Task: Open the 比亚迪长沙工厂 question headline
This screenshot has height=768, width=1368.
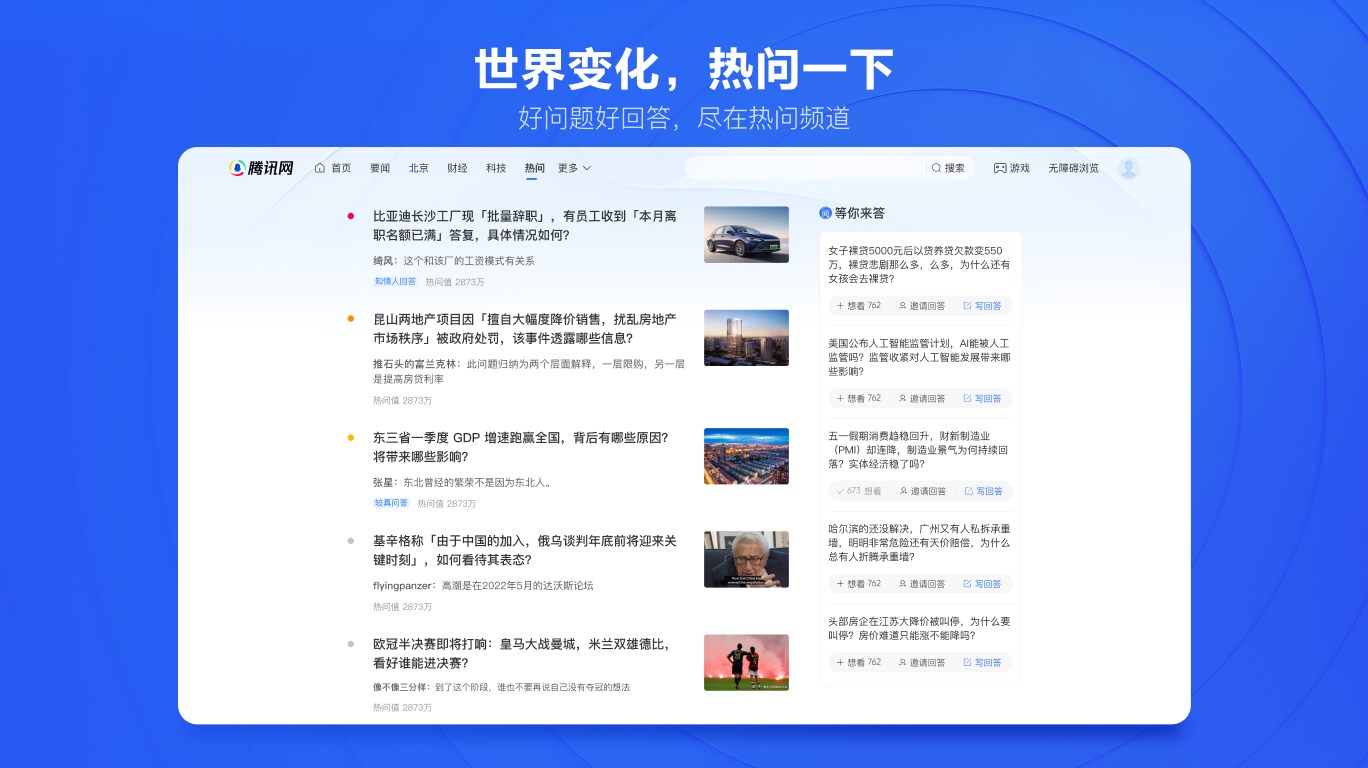Action: coord(527,226)
